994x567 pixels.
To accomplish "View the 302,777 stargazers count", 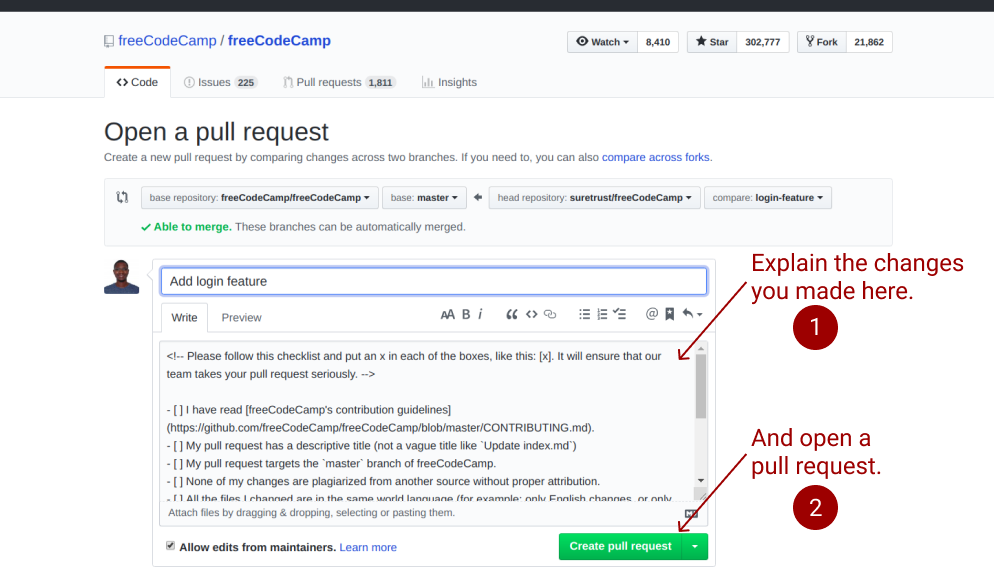I will coord(763,42).
